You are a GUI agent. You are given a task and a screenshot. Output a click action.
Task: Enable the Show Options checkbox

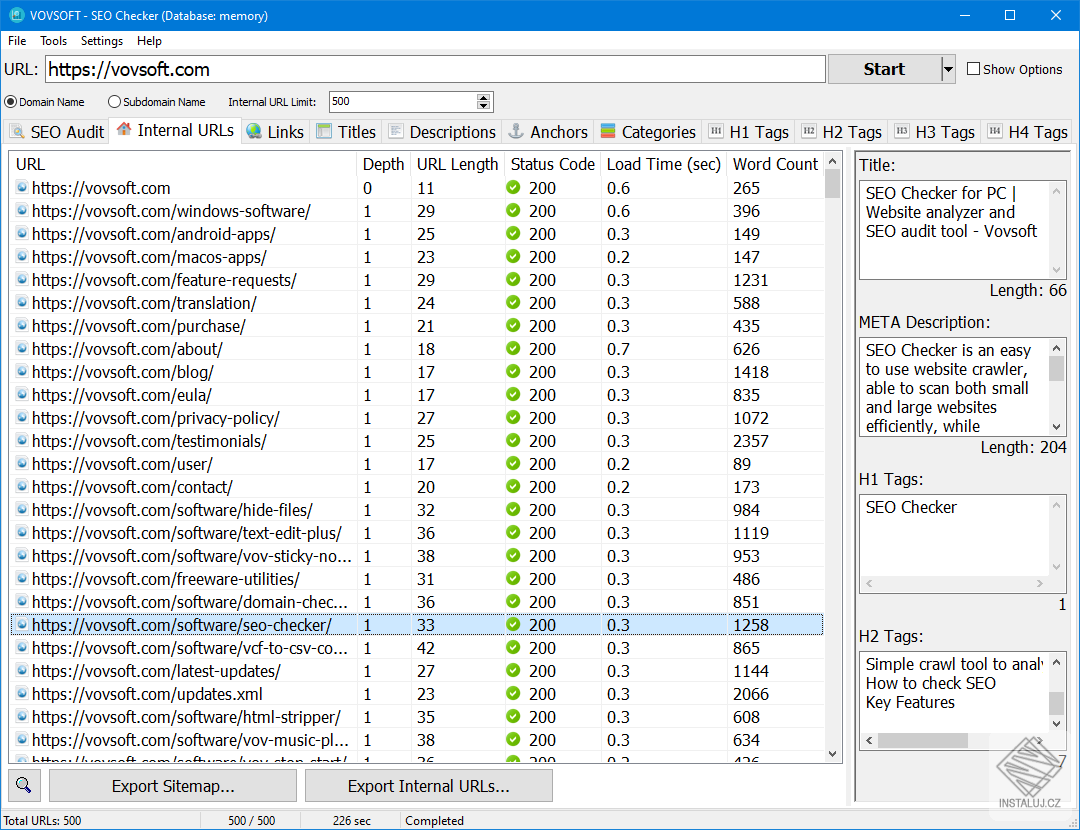973,68
